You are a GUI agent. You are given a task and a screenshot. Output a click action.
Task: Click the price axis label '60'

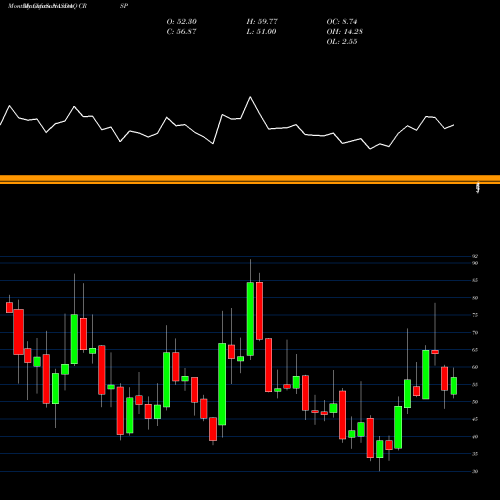475,367
